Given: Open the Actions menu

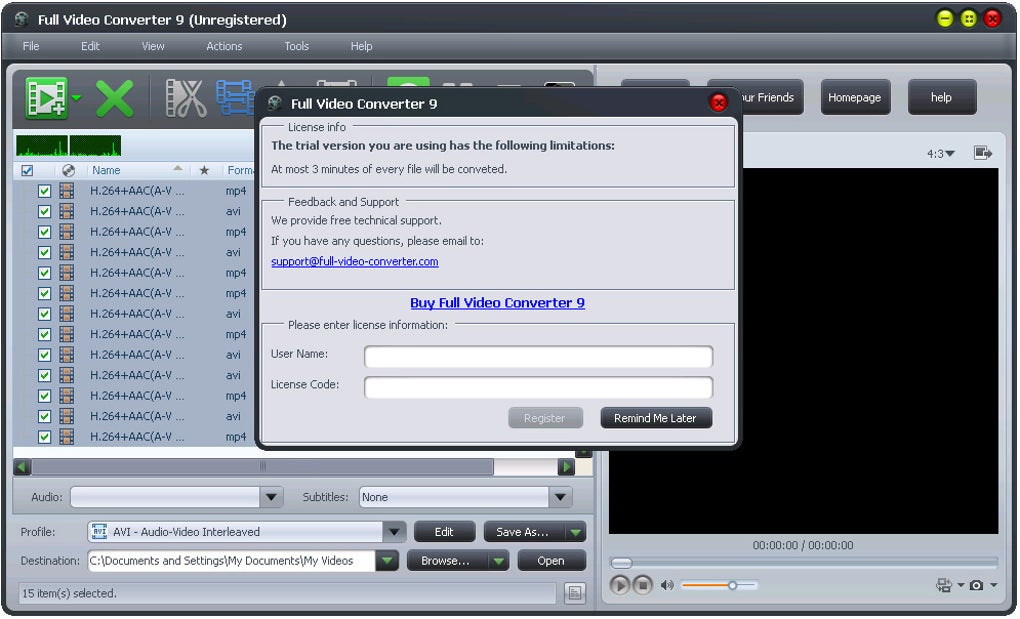Looking at the screenshot, I should pyautogui.click(x=224, y=46).
